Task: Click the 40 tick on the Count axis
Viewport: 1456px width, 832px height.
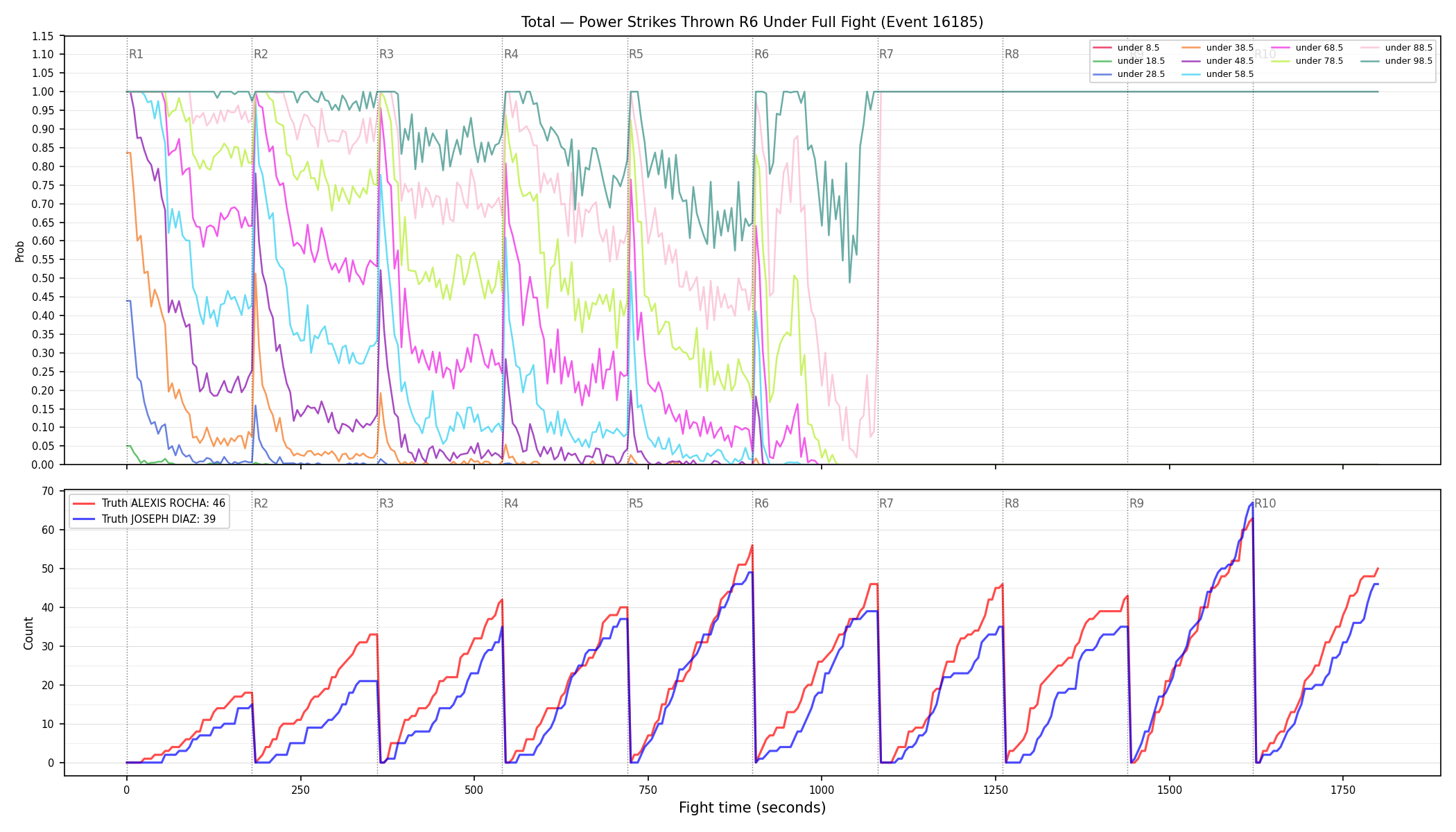Action: [48, 607]
